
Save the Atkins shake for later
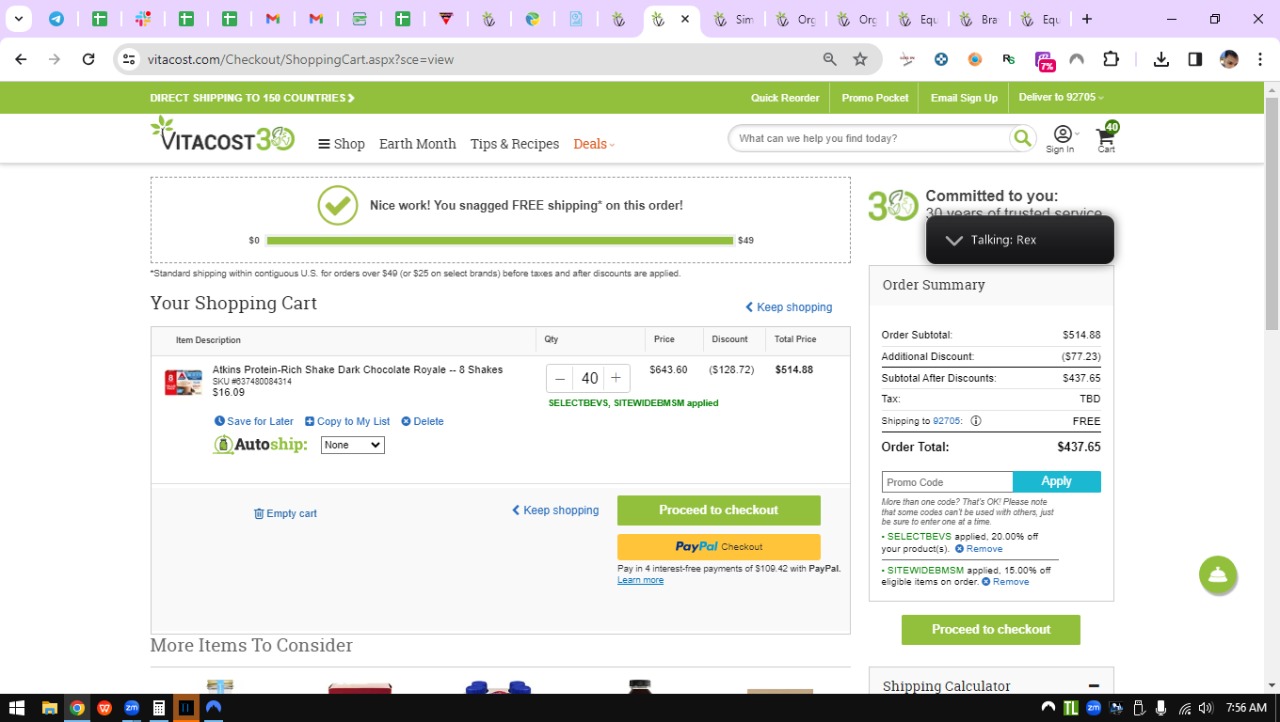point(254,421)
